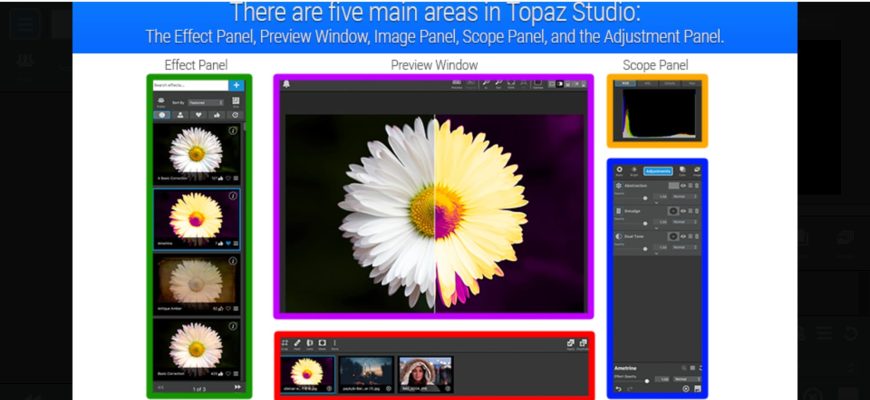Click the Apply icon in Image Panel
The height and width of the screenshot is (400, 870).
(570, 345)
